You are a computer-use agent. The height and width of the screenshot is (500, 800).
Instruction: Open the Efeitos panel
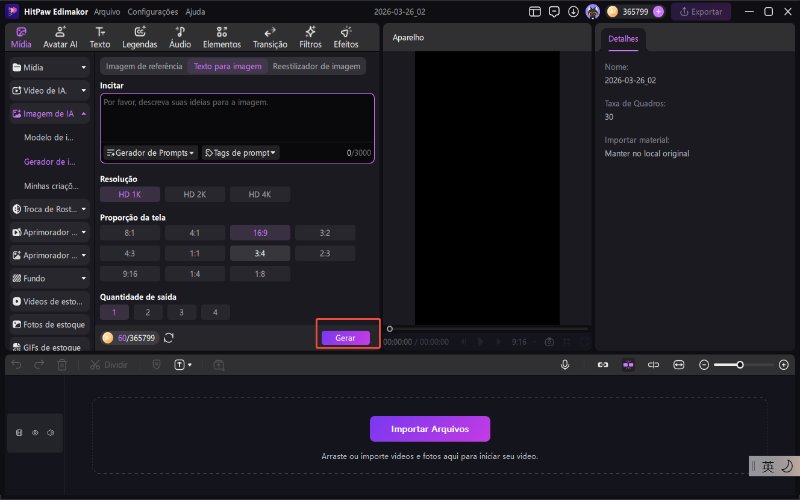(x=346, y=38)
